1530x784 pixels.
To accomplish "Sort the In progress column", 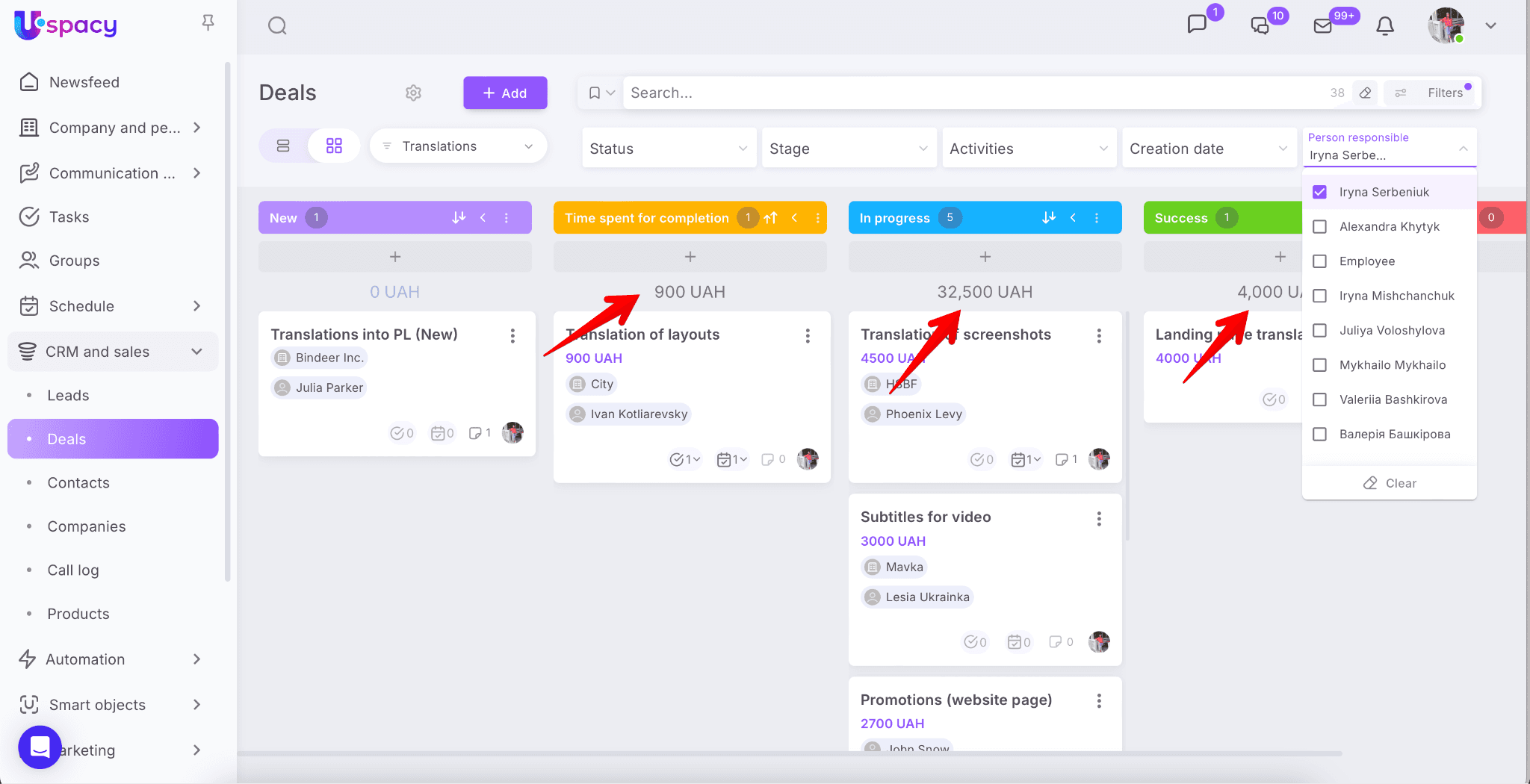I will click(1049, 217).
